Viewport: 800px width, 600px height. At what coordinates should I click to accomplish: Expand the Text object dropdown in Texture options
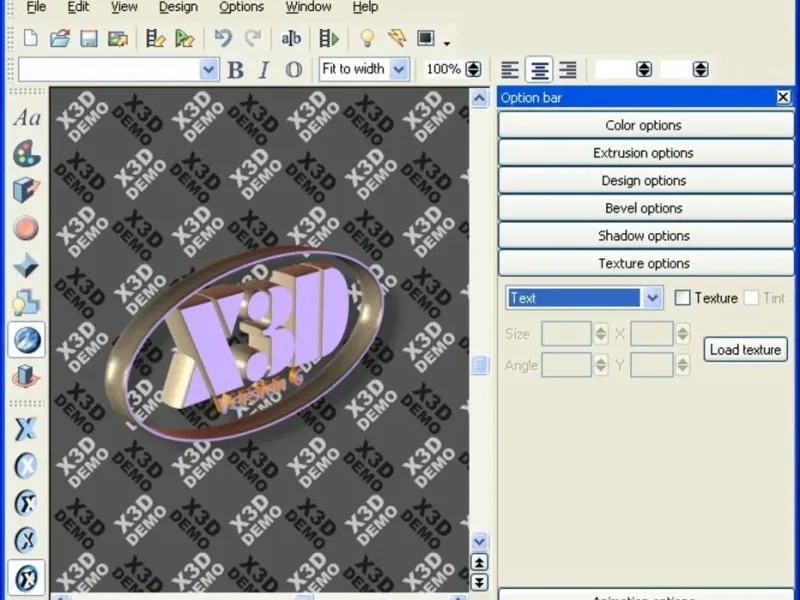[652, 297]
